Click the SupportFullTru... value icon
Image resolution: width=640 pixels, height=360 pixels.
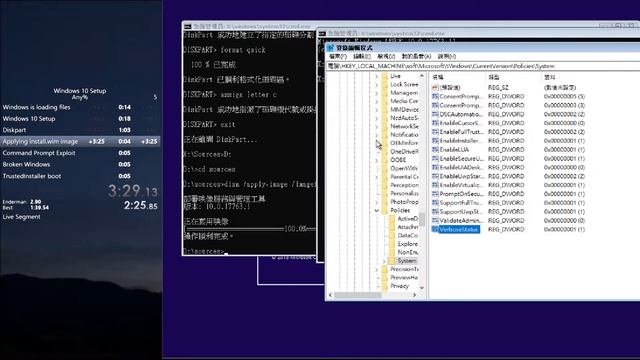435,203
